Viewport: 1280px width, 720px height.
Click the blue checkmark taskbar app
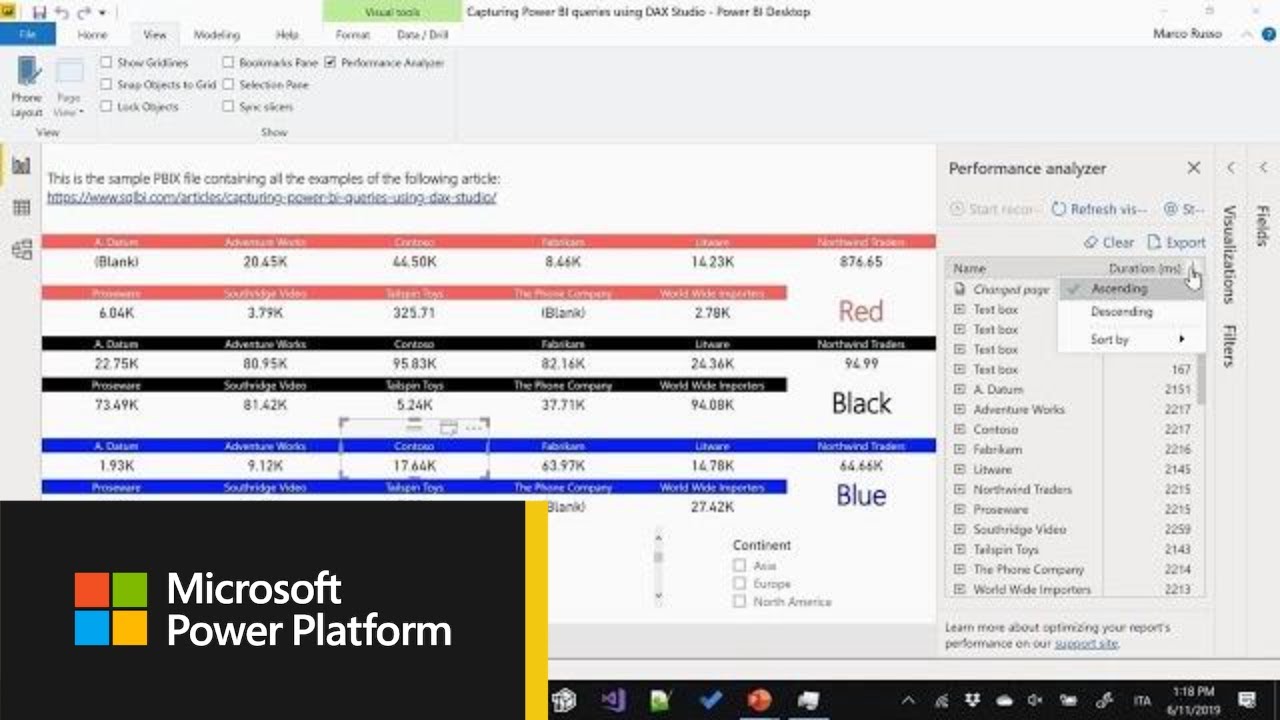(x=710, y=699)
